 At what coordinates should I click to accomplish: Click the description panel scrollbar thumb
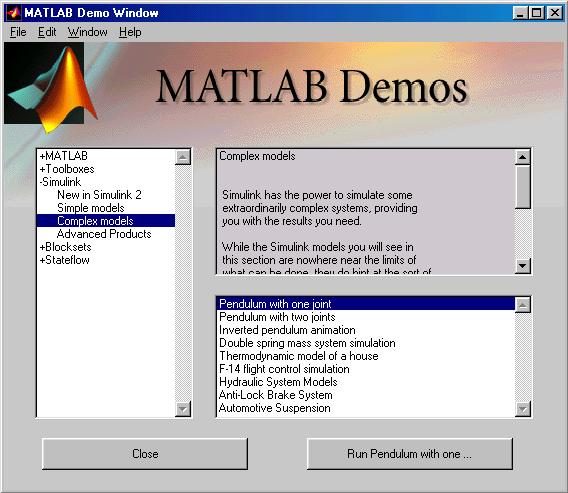[522, 187]
